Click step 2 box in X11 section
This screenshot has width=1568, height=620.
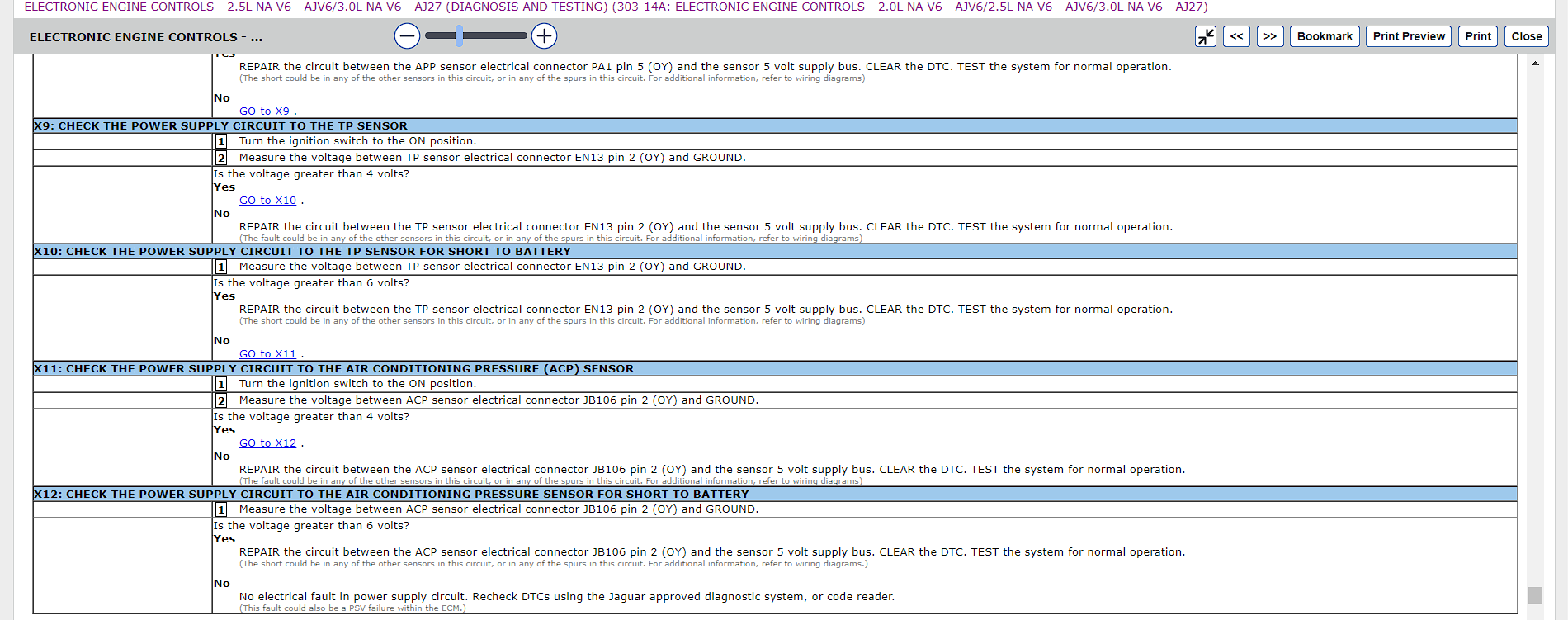coord(221,400)
